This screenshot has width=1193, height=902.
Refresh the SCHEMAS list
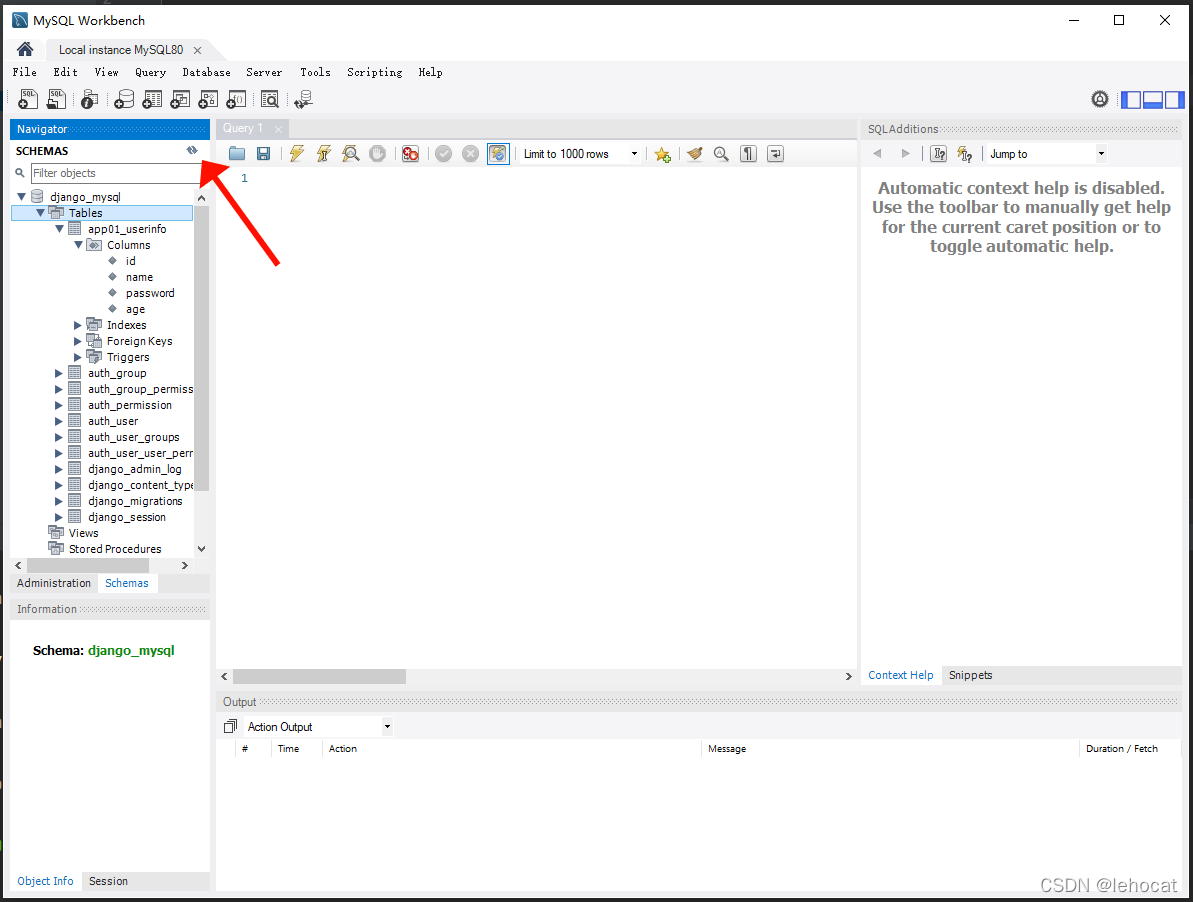point(192,151)
